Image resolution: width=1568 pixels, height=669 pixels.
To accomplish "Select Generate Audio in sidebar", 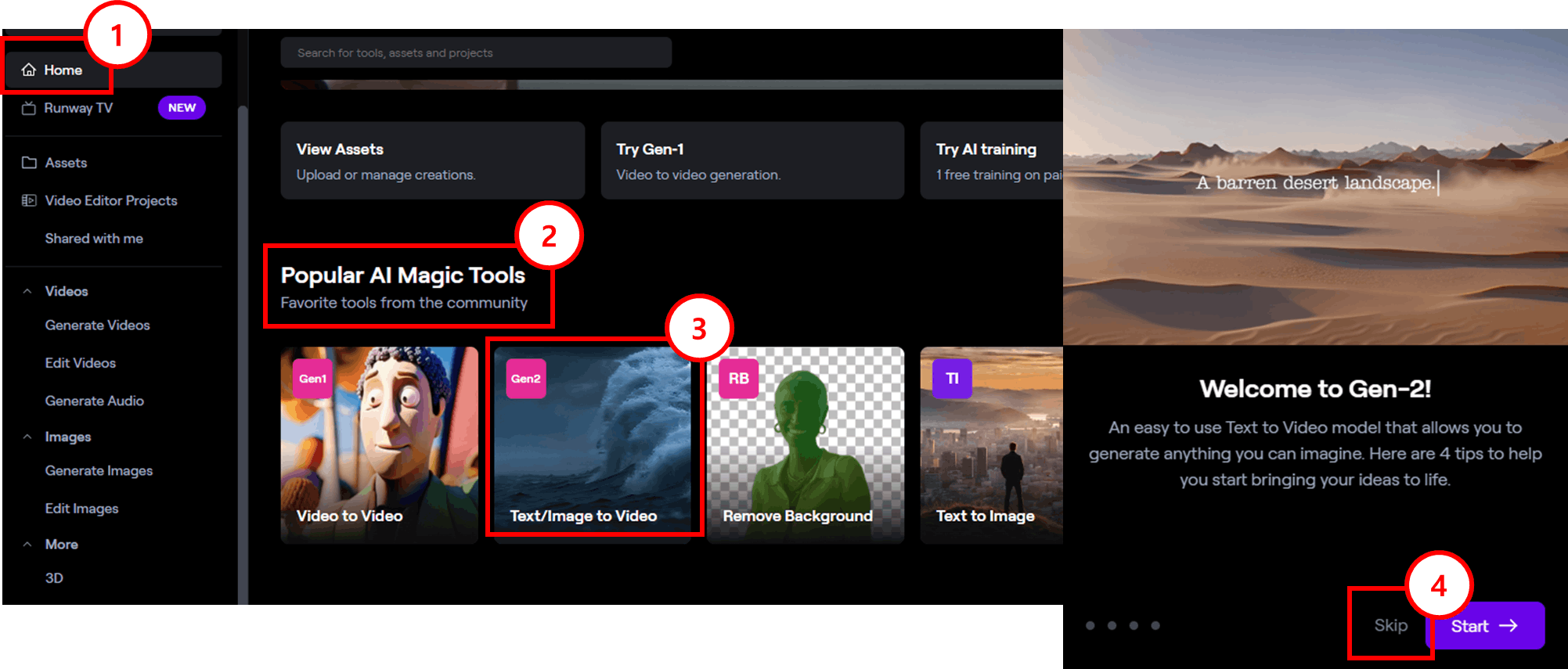I will point(95,401).
